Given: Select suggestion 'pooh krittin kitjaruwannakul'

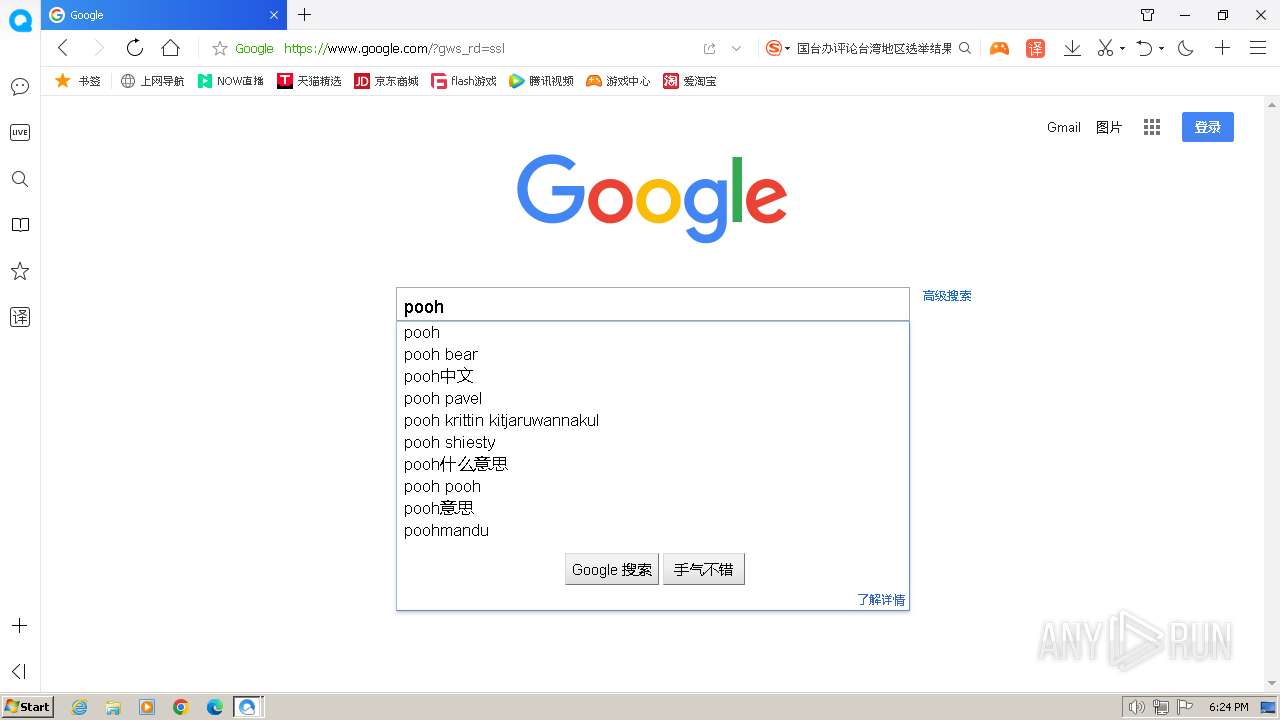Looking at the screenshot, I should pos(653,420).
